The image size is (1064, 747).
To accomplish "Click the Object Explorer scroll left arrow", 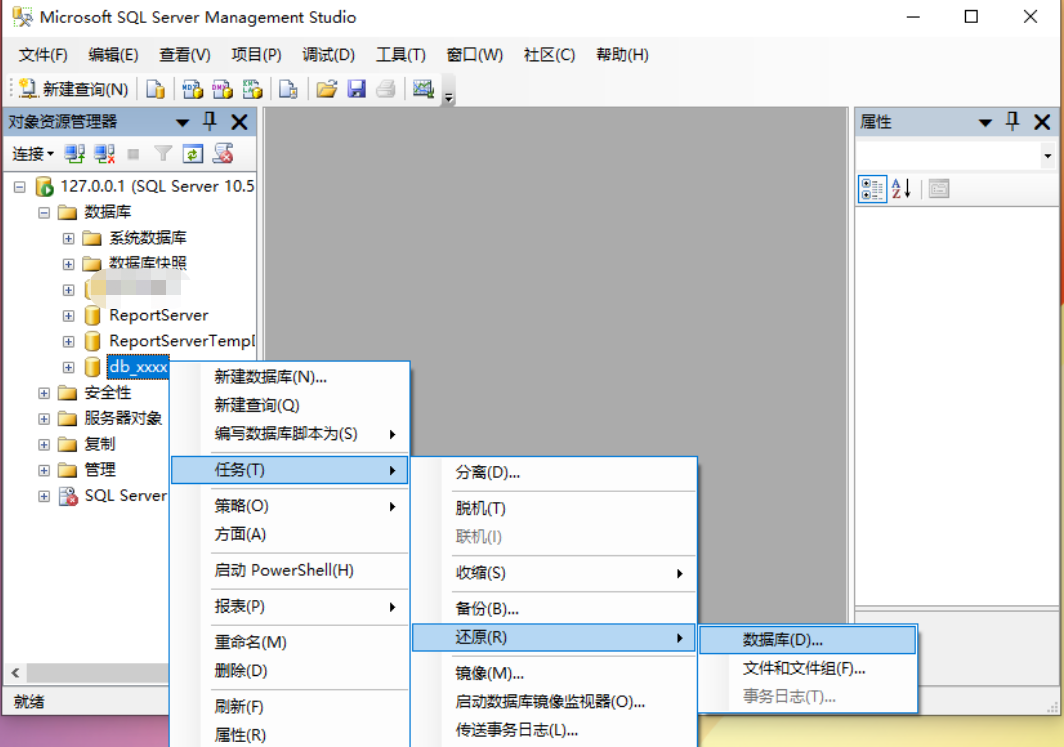I will coord(16,673).
